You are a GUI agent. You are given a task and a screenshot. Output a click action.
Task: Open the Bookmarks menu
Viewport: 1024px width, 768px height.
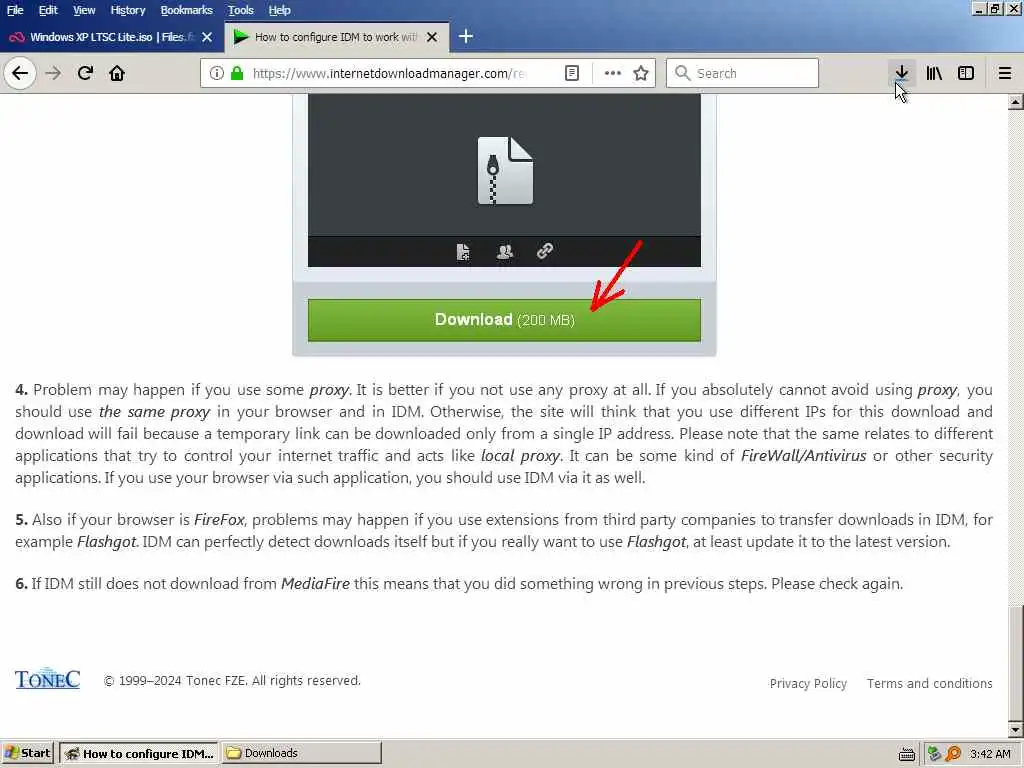click(186, 10)
